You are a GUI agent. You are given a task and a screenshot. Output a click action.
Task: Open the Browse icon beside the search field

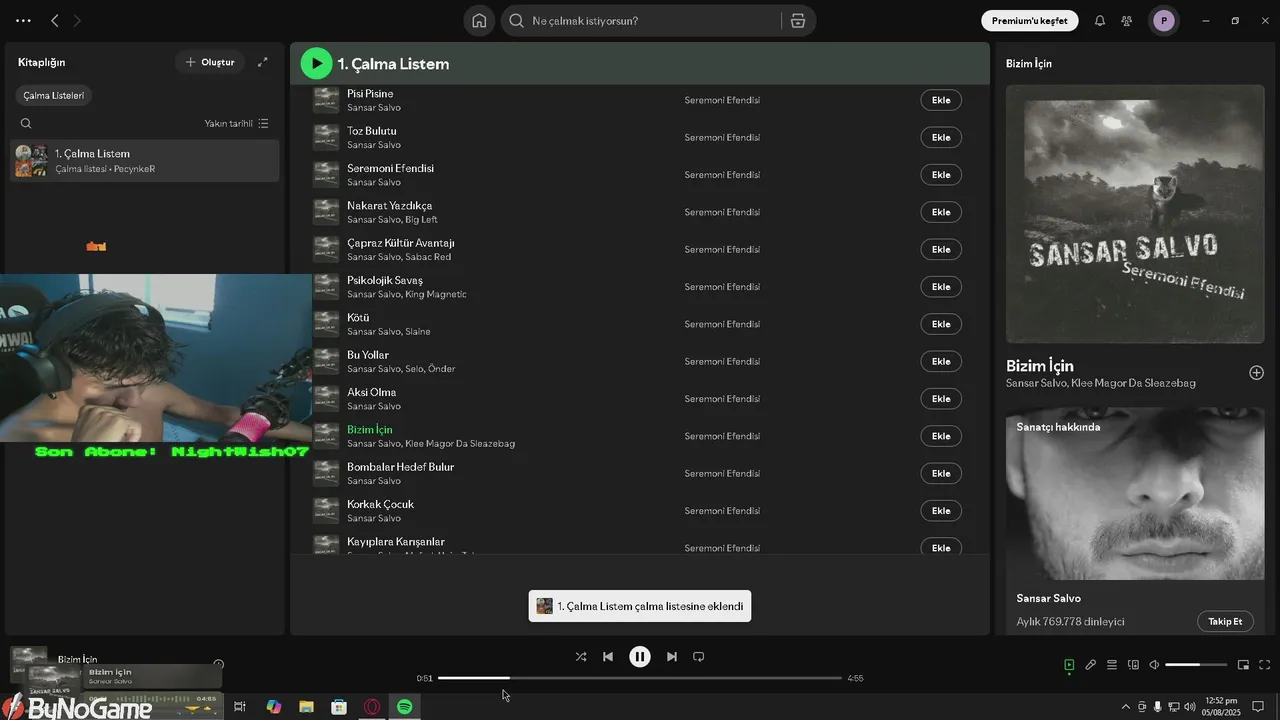[797, 21]
